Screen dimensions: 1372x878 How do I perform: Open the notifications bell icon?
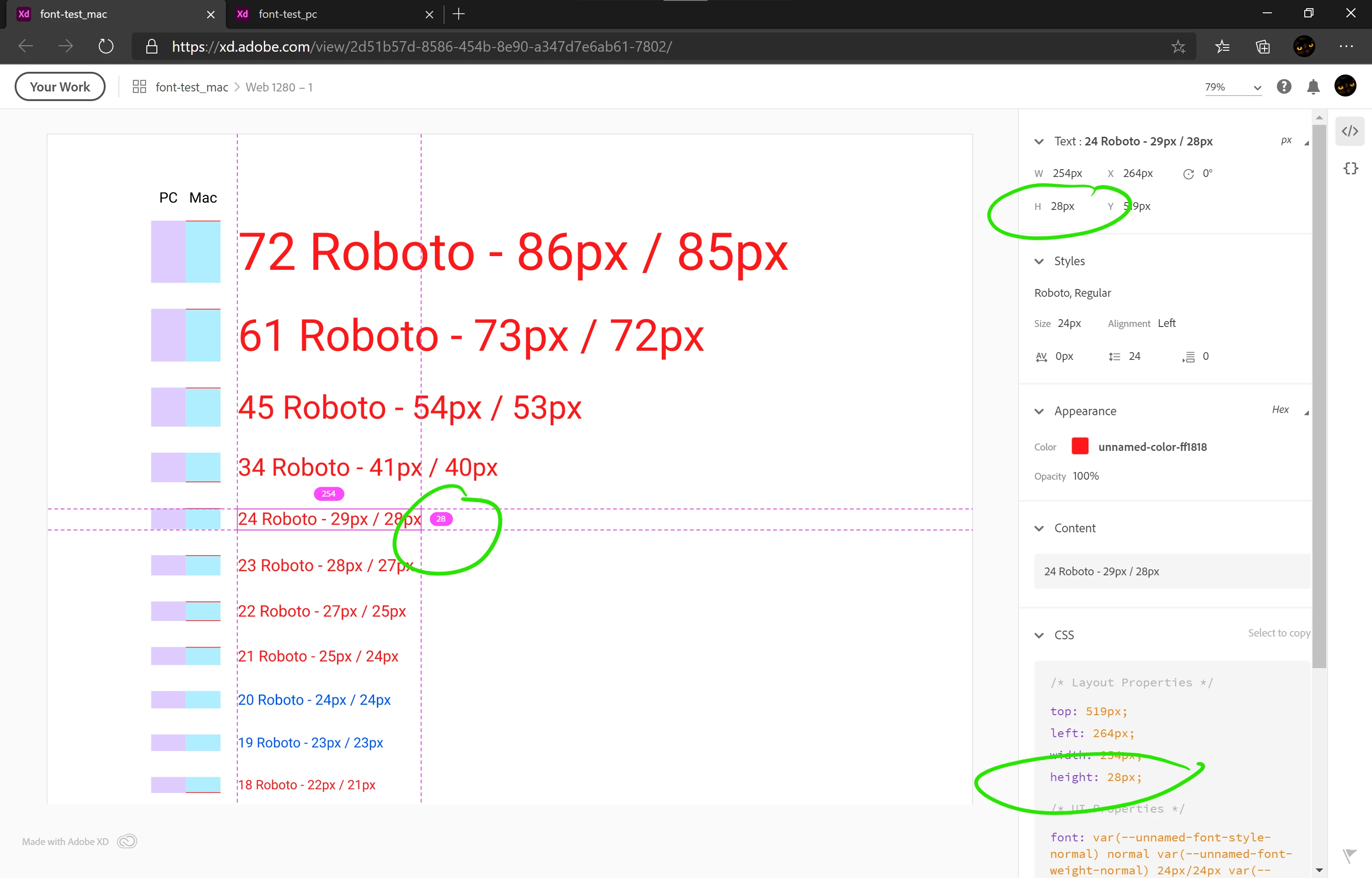pyautogui.click(x=1313, y=87)
